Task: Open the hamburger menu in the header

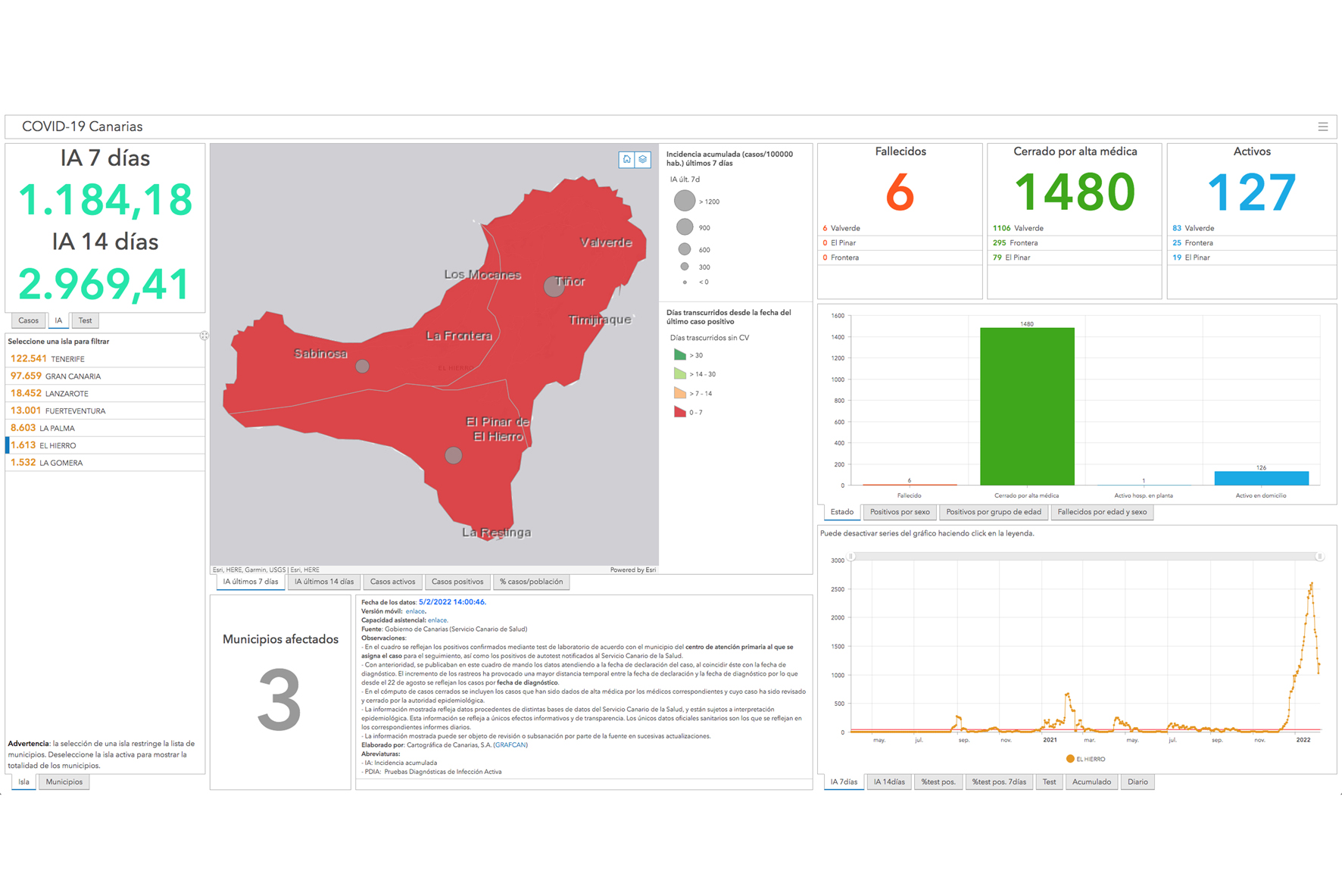Action: (1322, 127)
